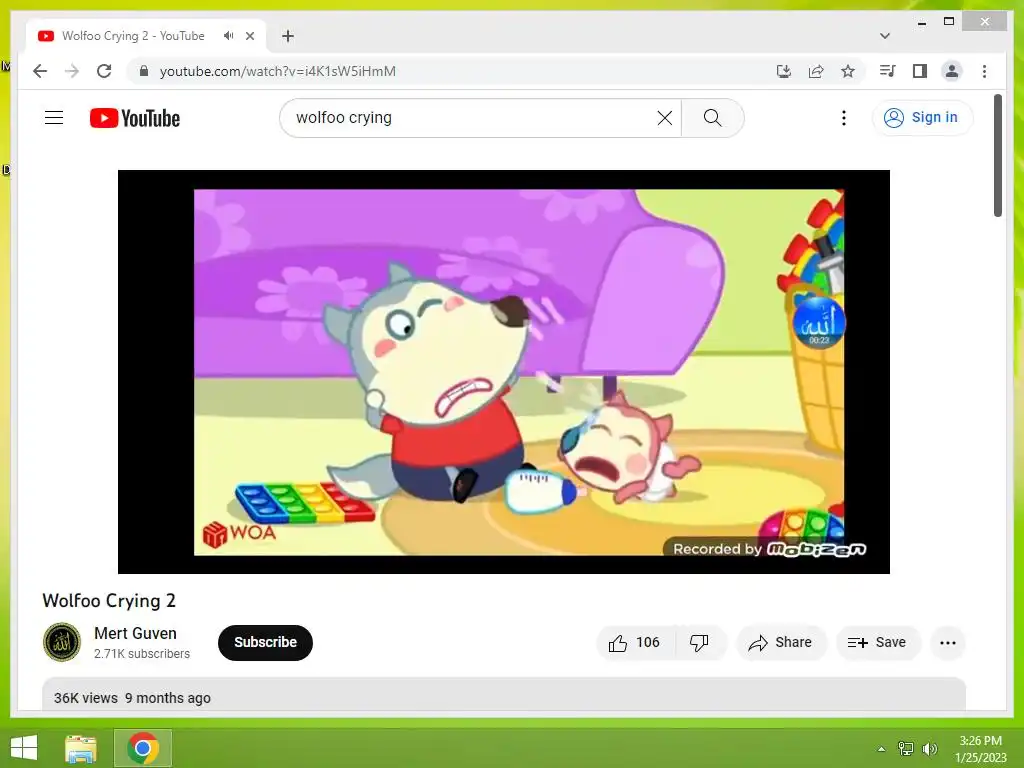Open Chrome three-dot menu
Screen dimensions: 1024x768
tap(984, 71)
